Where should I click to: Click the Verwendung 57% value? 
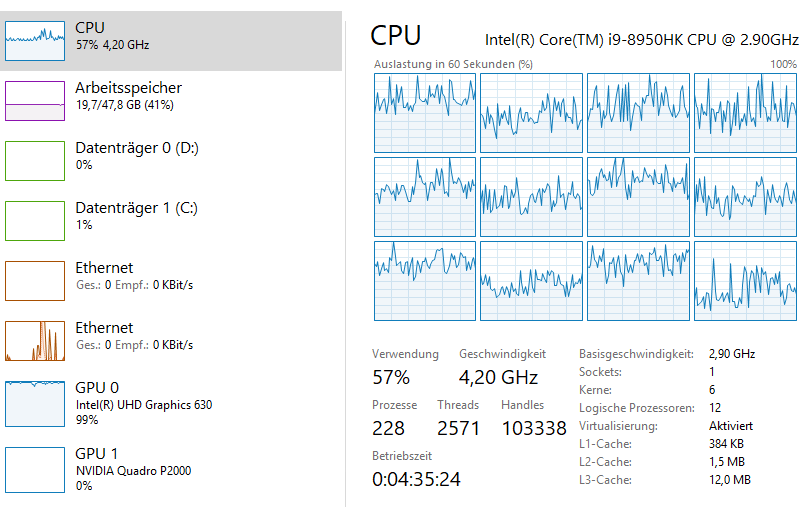(391, 377)
